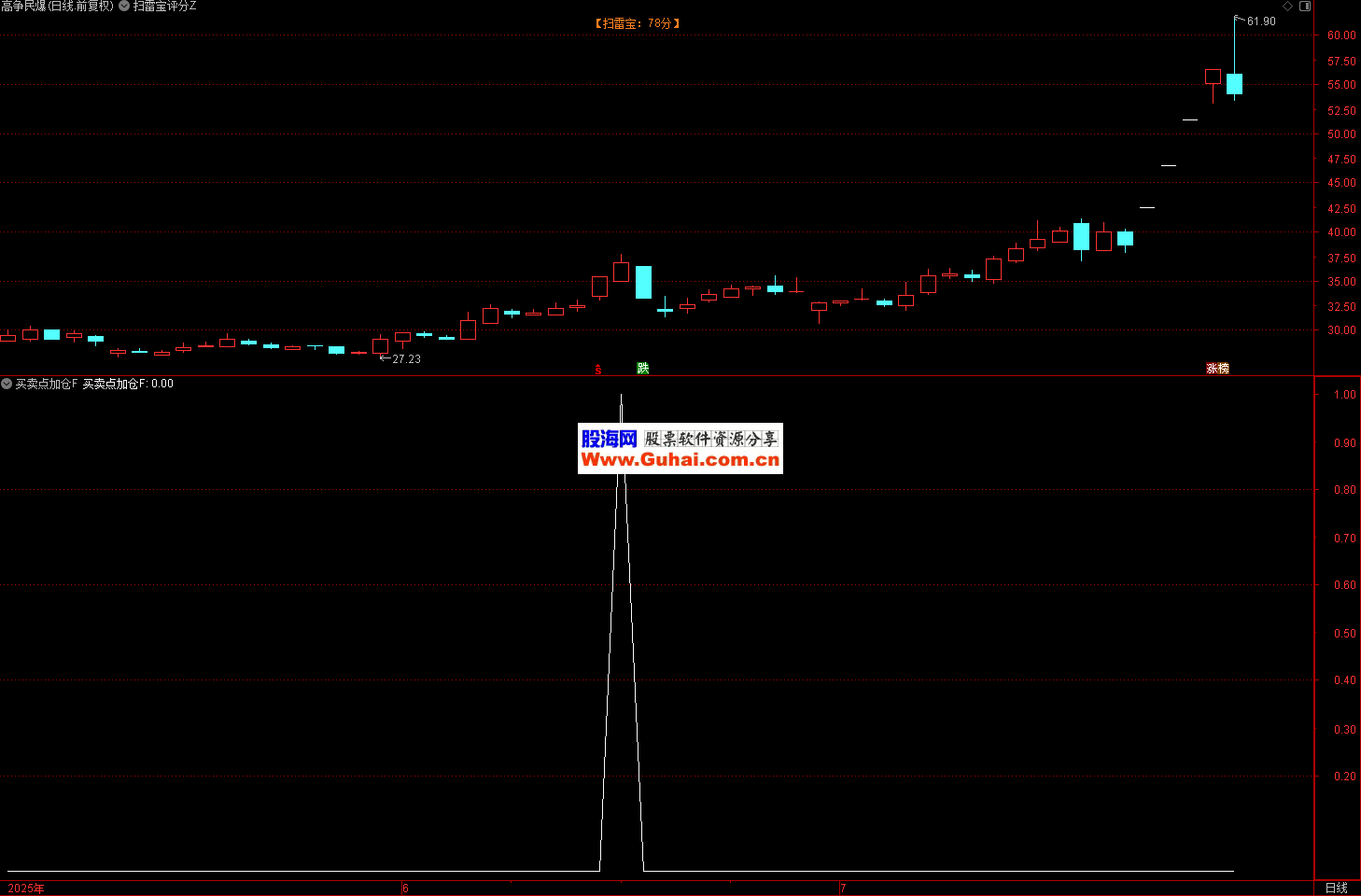Click the stock title 高争民爆(日线.前复权)
1361x896 pixels.
coord(58,6)
